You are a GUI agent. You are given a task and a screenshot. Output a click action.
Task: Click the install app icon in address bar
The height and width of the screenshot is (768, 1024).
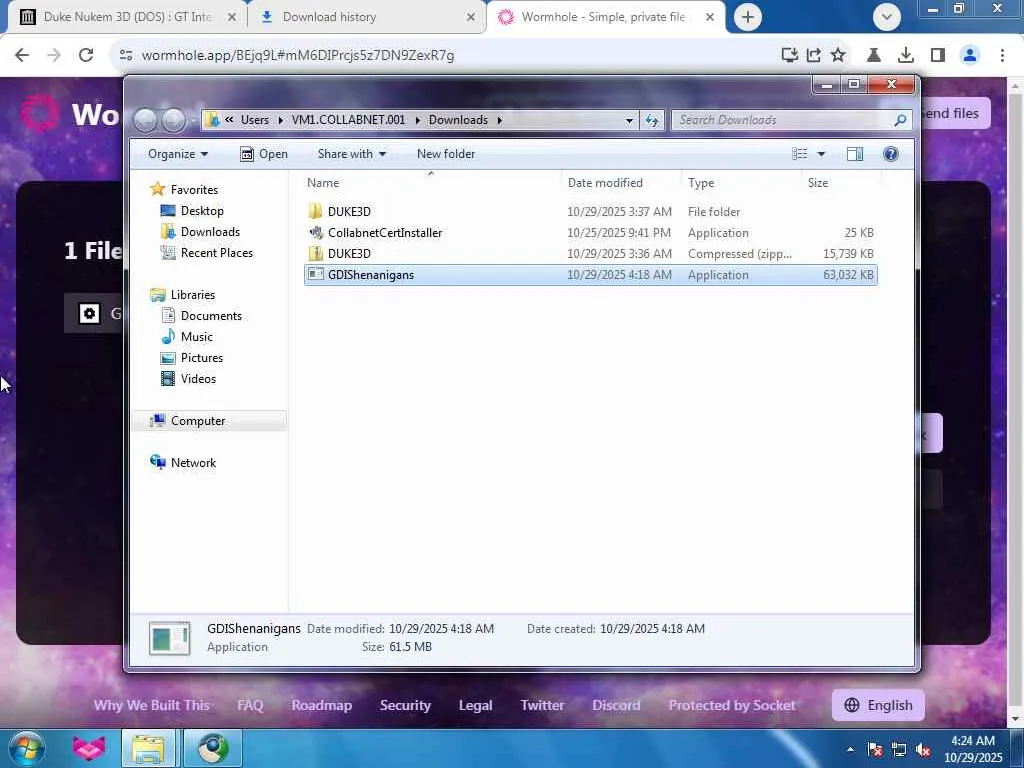pyautogui.click(x=790, y=56)
